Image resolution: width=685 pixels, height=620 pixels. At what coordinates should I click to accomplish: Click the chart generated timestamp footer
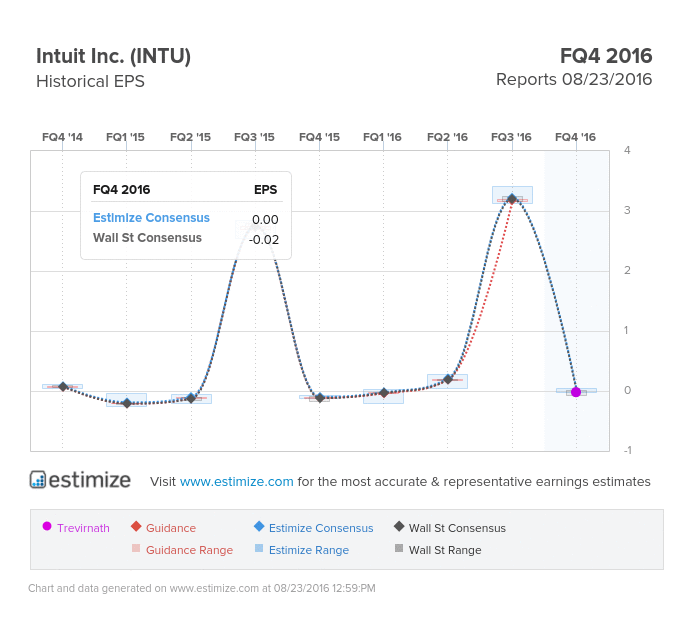[202, 588]
